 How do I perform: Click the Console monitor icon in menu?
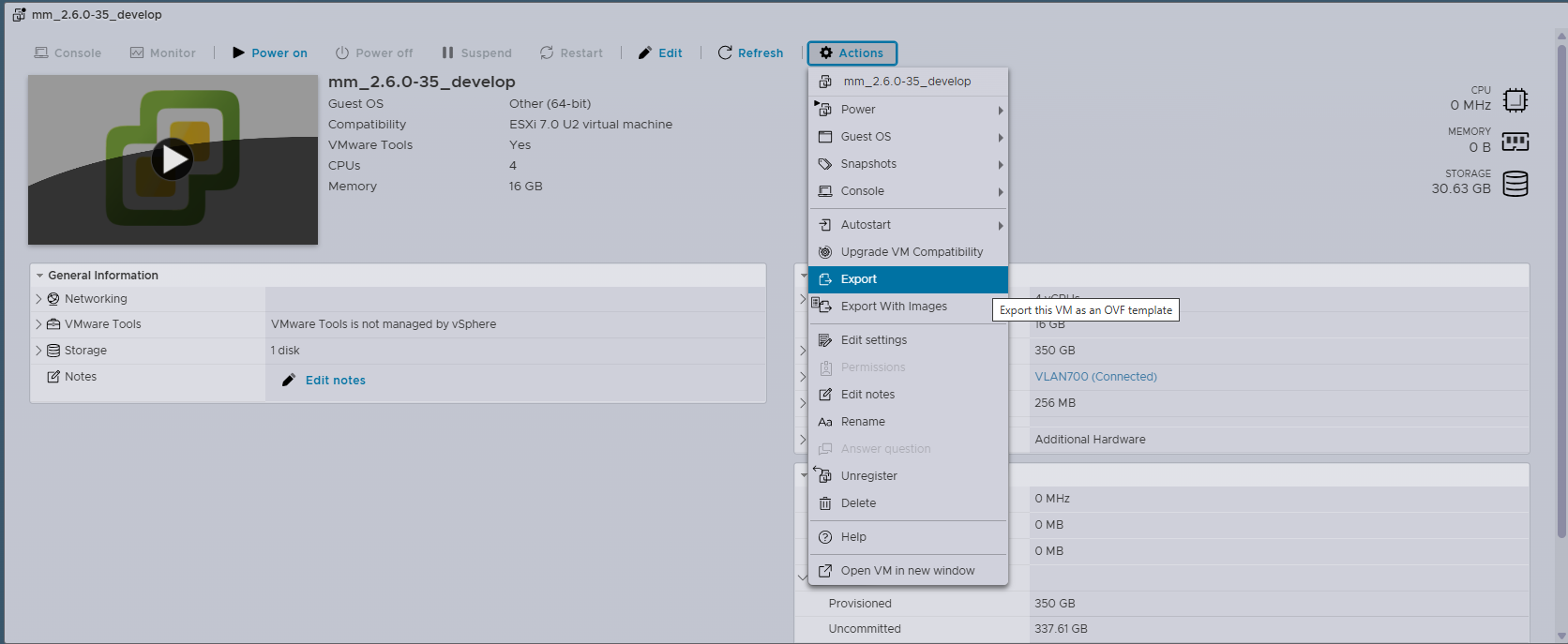[825, 191]
